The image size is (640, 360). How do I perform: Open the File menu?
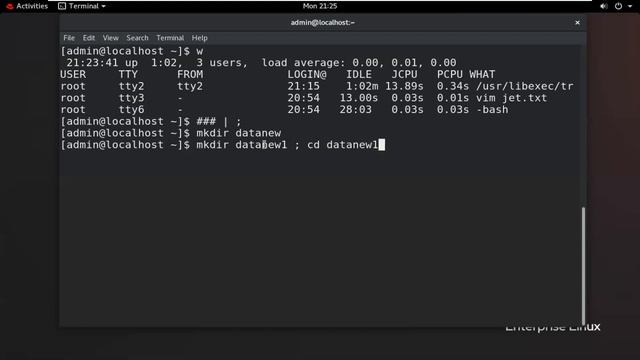pos(69,38)
